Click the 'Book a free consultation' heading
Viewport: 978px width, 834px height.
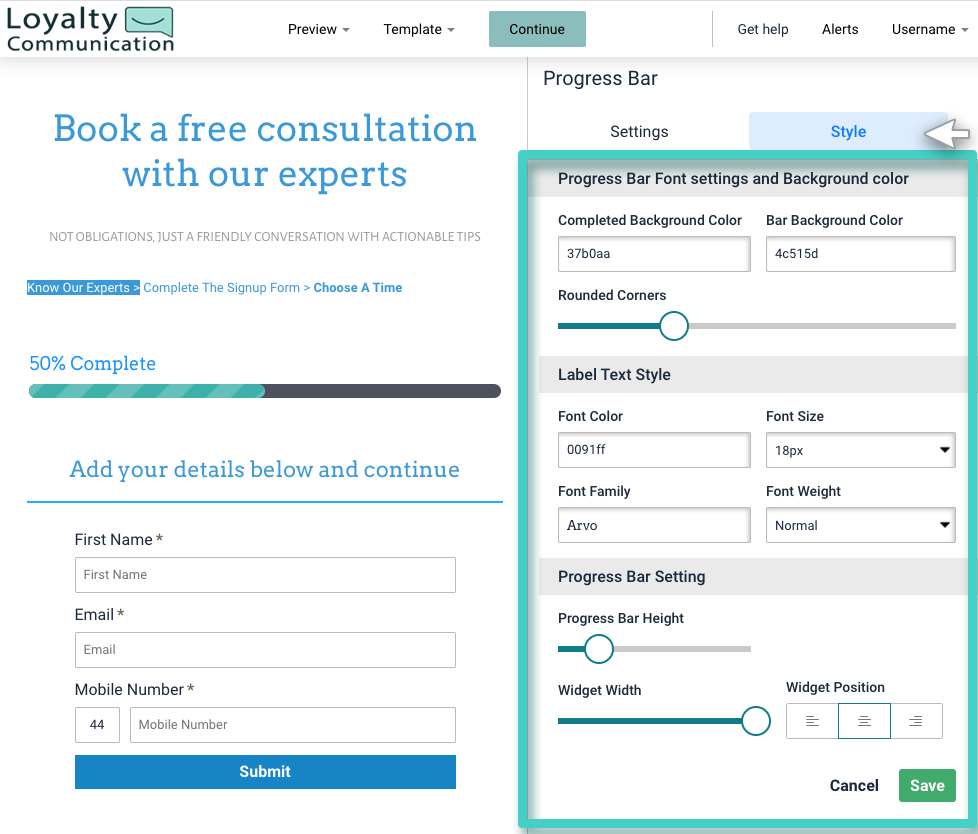click(x=265, y=151)
